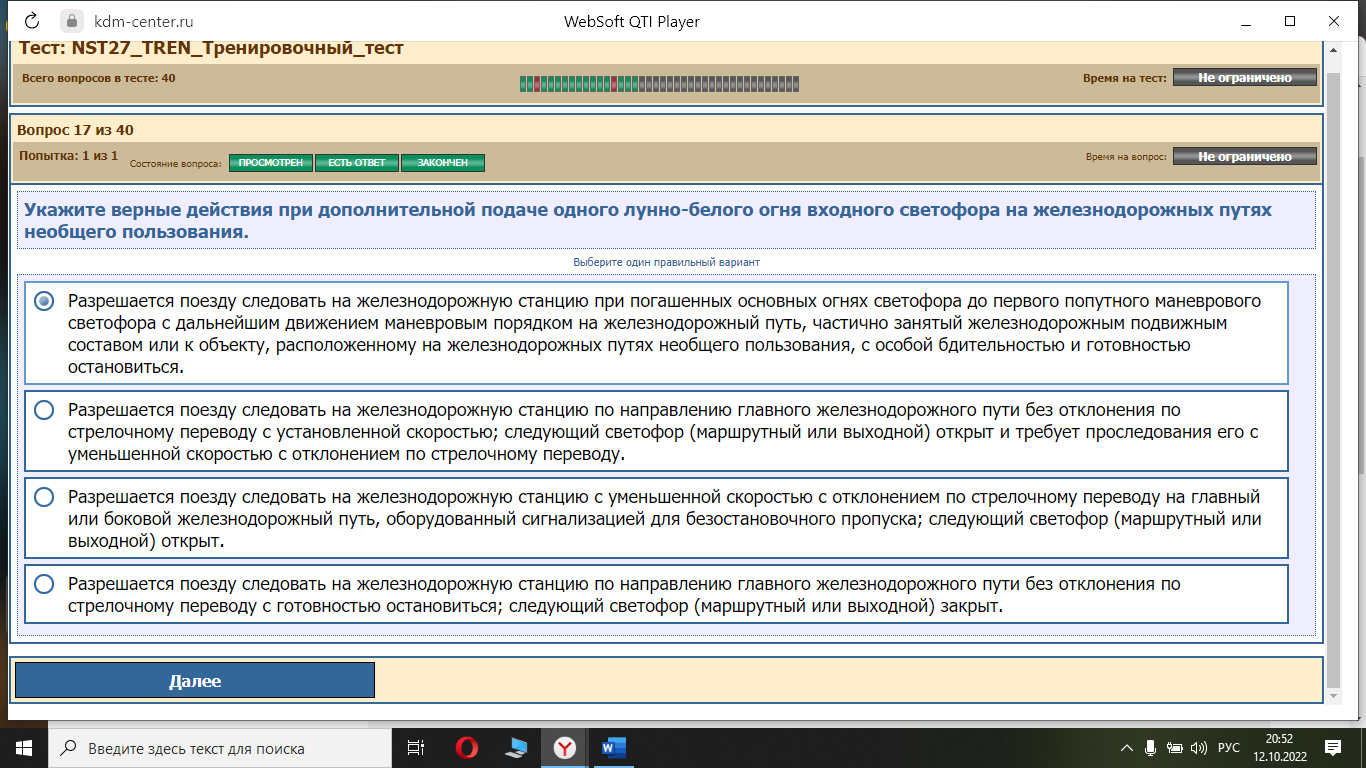Click the Далее button
The image size is (1366, 768).
click(x=195, y=680)
